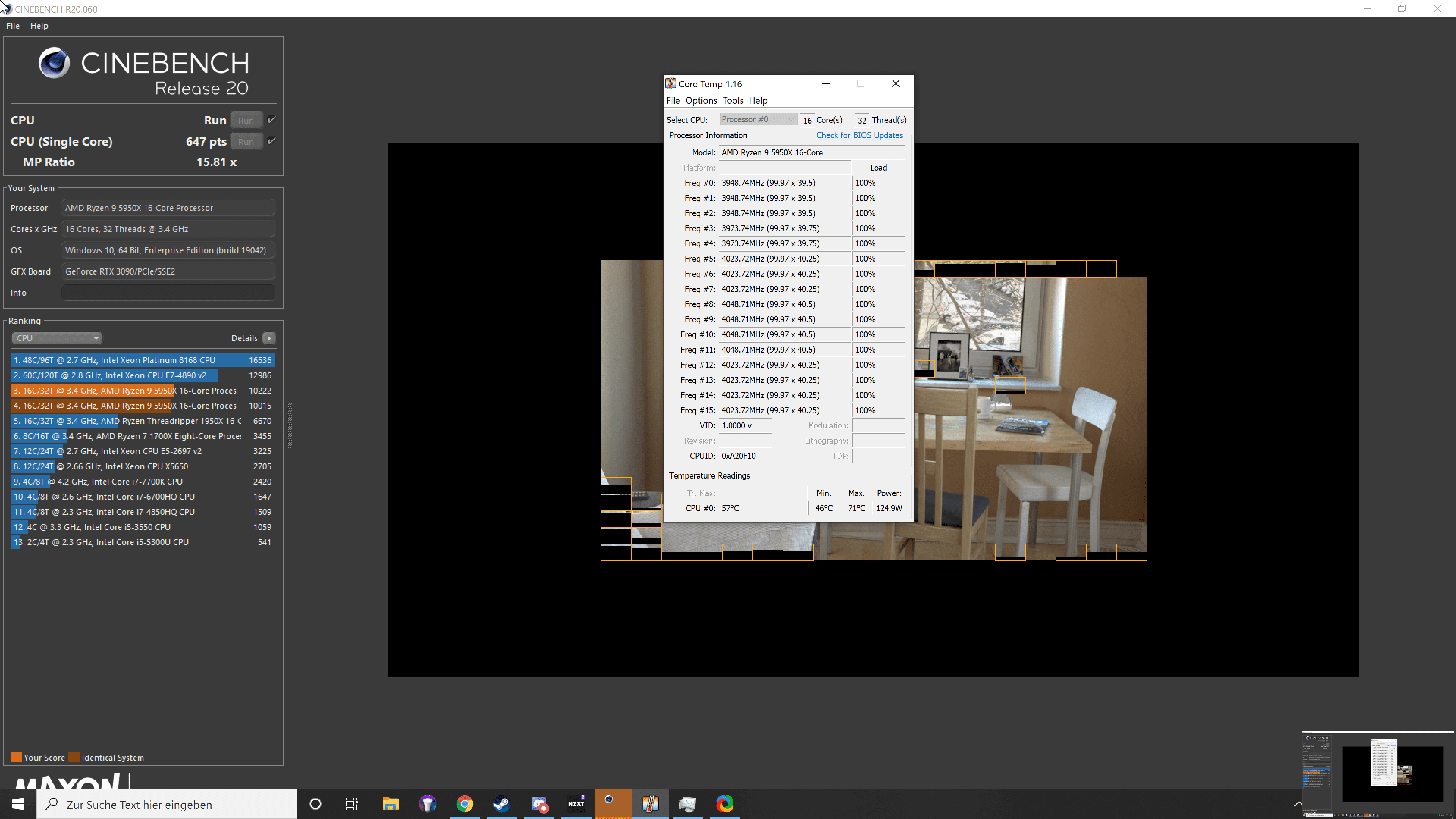The width and height of the screenshot is (1456, 819).
Task: Run the CPU Single Core benchmark
Action: [x=246, y=142]
